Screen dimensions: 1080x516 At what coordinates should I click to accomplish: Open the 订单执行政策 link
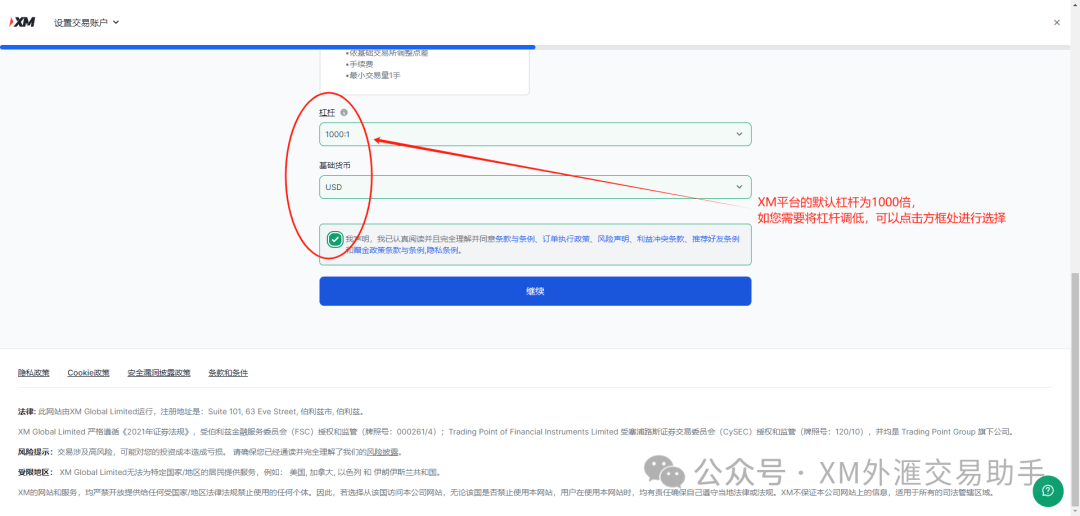566,239
